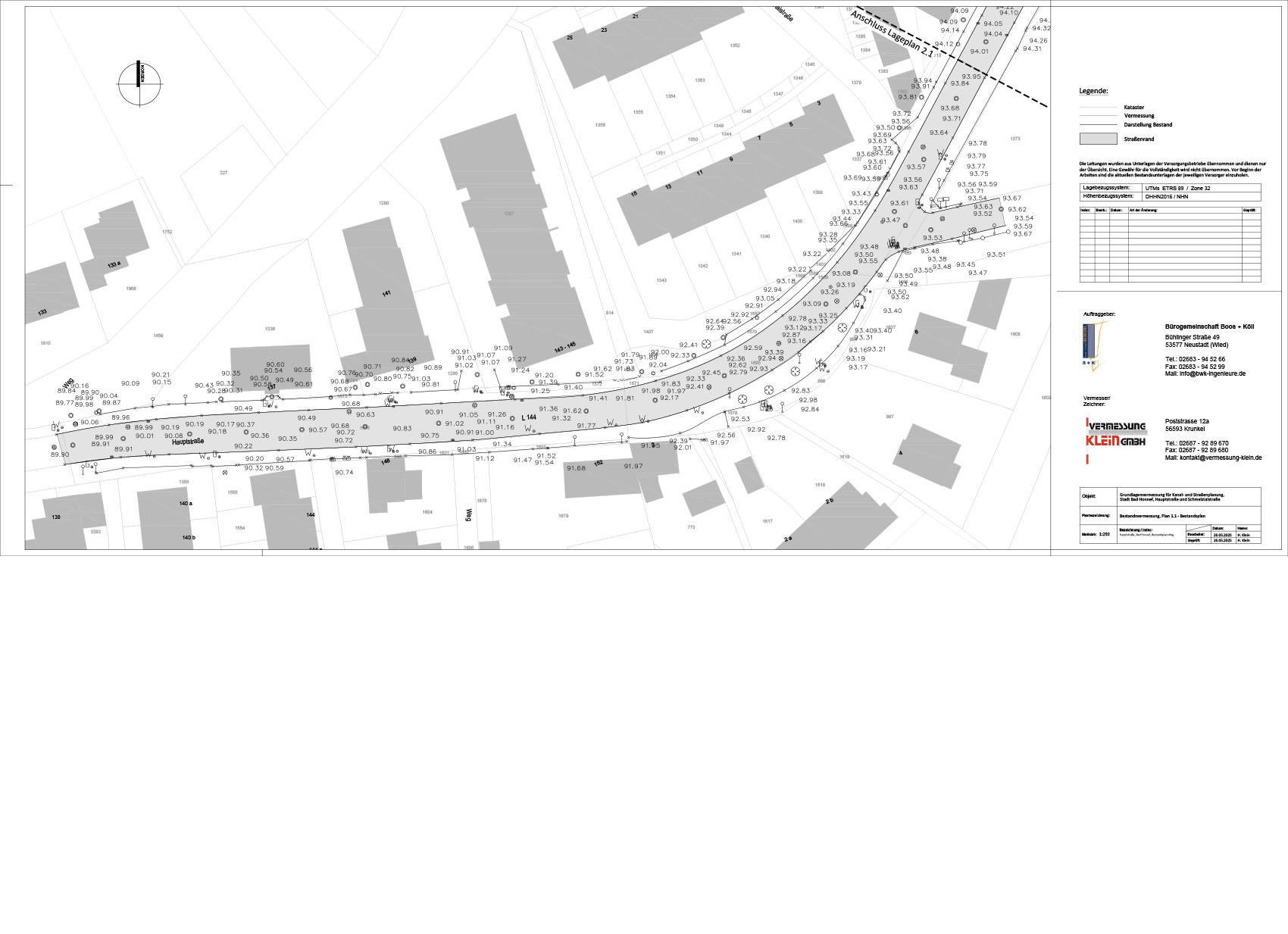Image resolution: width=1288 pixels, height=934 pixels.
Task: Click the 'Anschluss Lageplan 2.1' label
Action: click(892, 33)
